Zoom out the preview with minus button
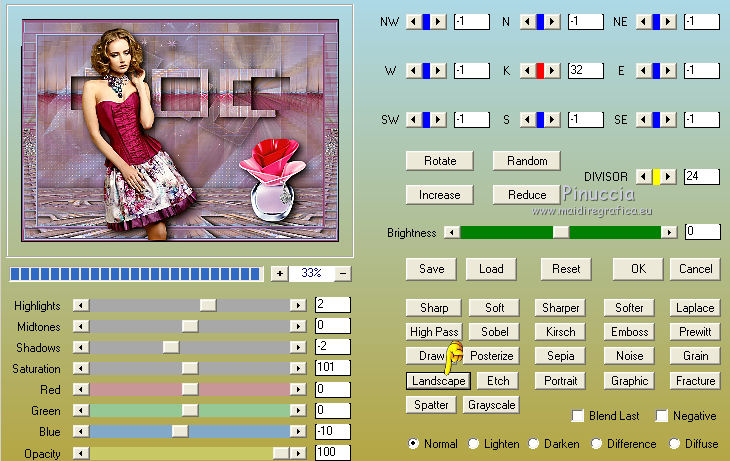The width and height of the screenshot is (730, 461). pos(343,273)
